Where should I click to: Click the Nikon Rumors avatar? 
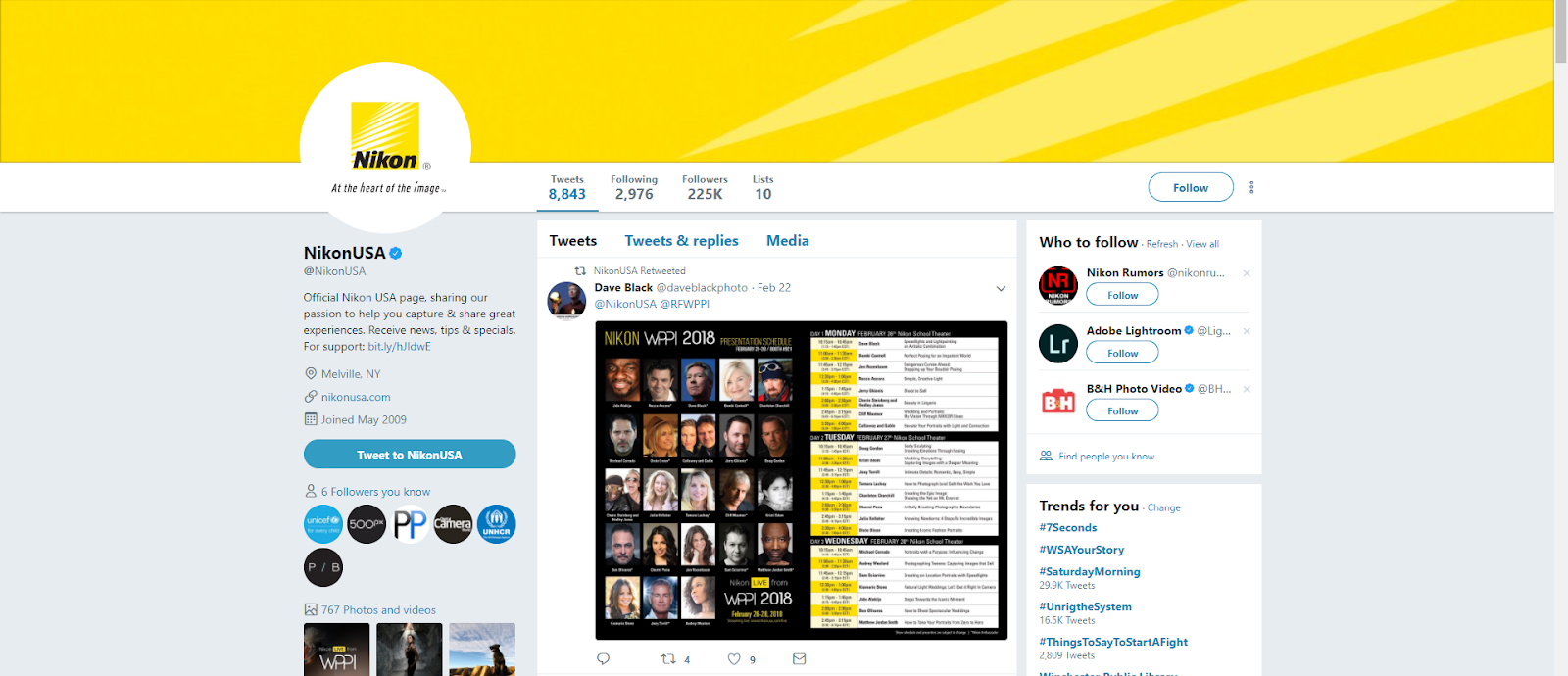pyautogui.click(x=1058, y=285)
